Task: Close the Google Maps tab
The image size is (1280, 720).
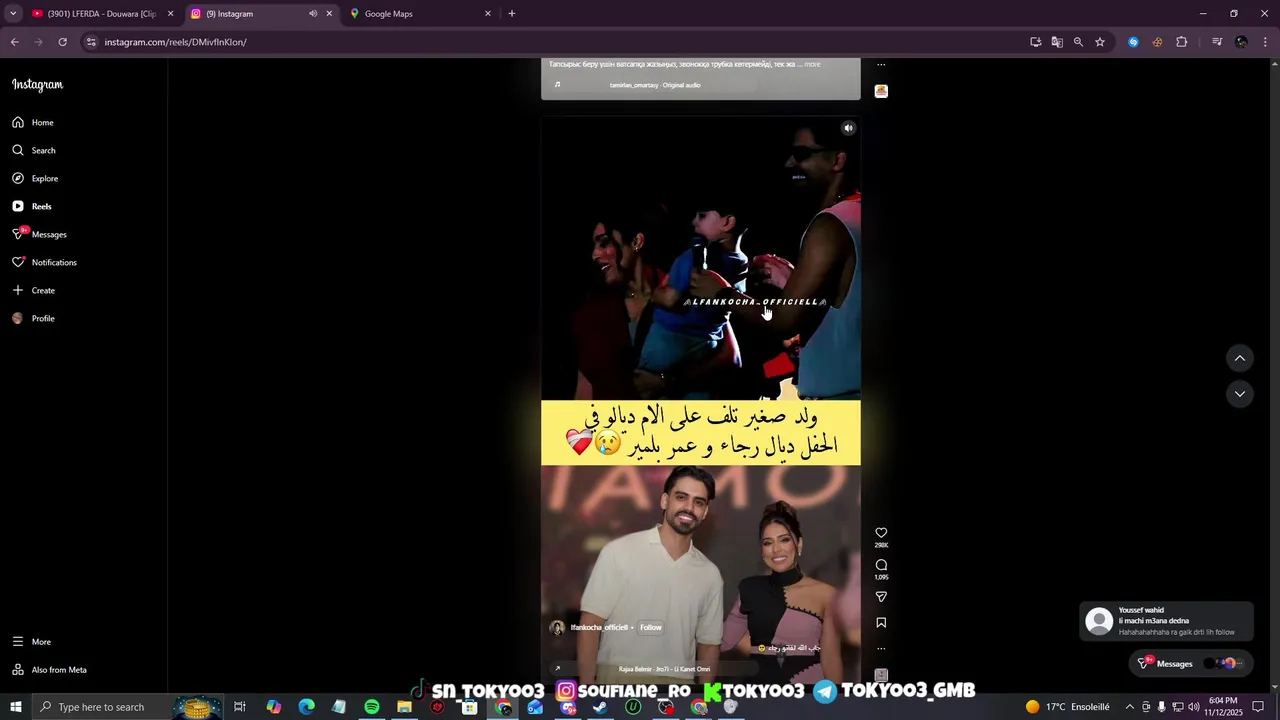Action: pyautogui.click(x=488, y=14)
